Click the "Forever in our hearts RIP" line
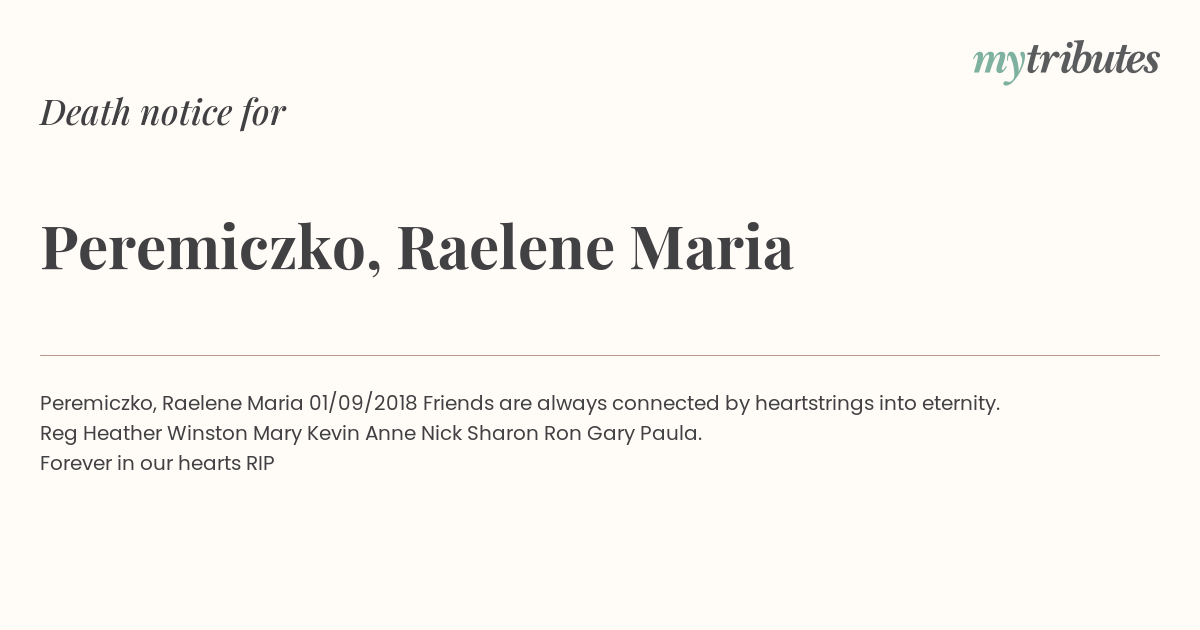Viewport: 1200px width, 630px height. pyautogui.click(x=157, y=463)
